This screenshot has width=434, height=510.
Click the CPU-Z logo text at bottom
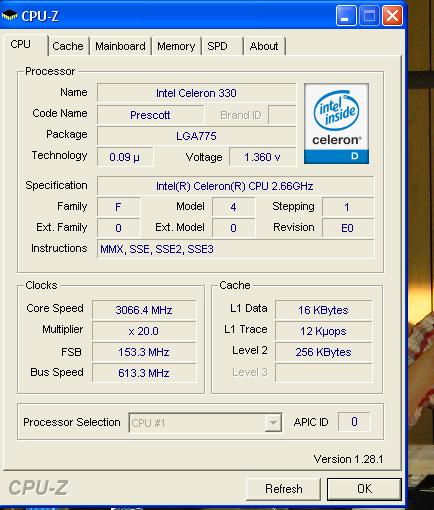click(x=38, y=488)
